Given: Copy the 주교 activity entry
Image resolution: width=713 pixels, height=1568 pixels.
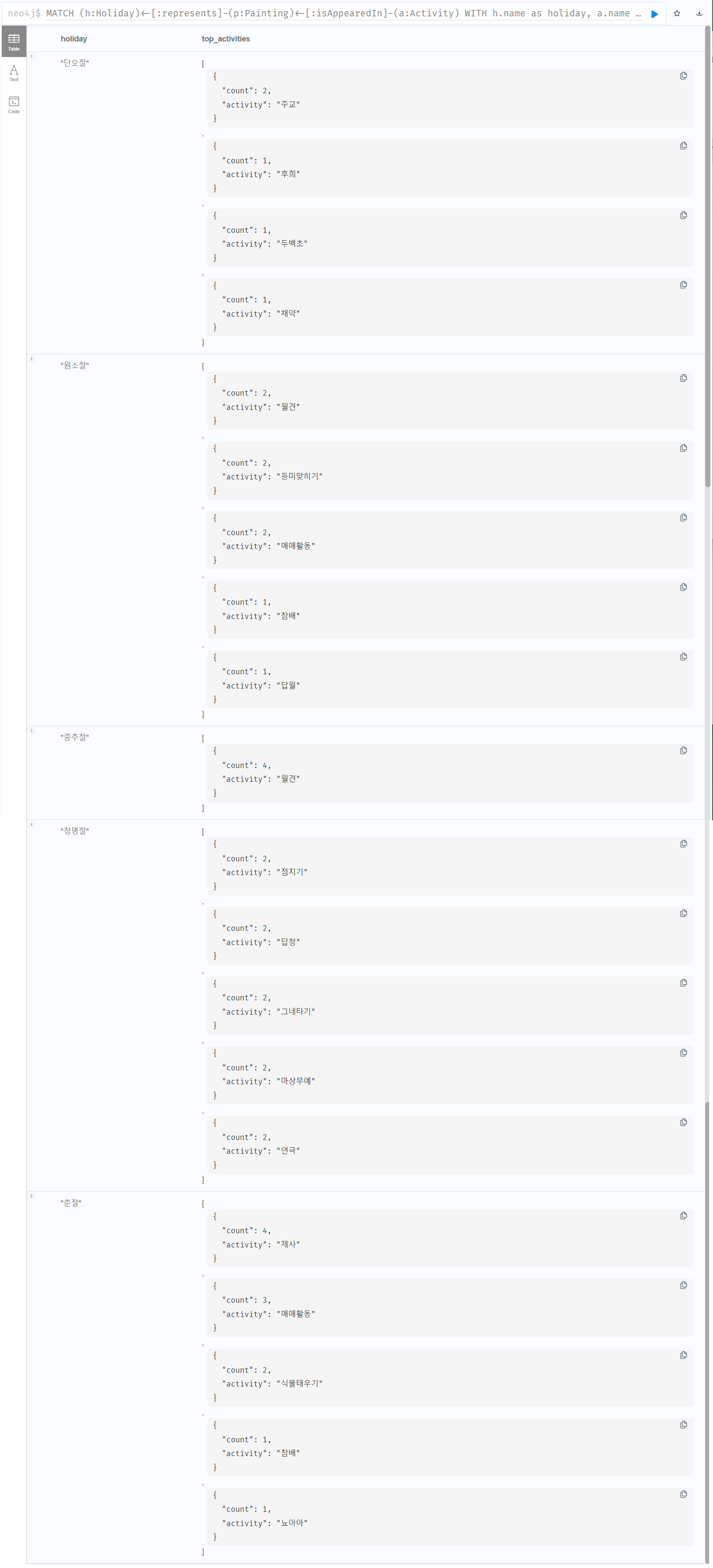Looking at the screenshot, I should [x=683, y=76].
